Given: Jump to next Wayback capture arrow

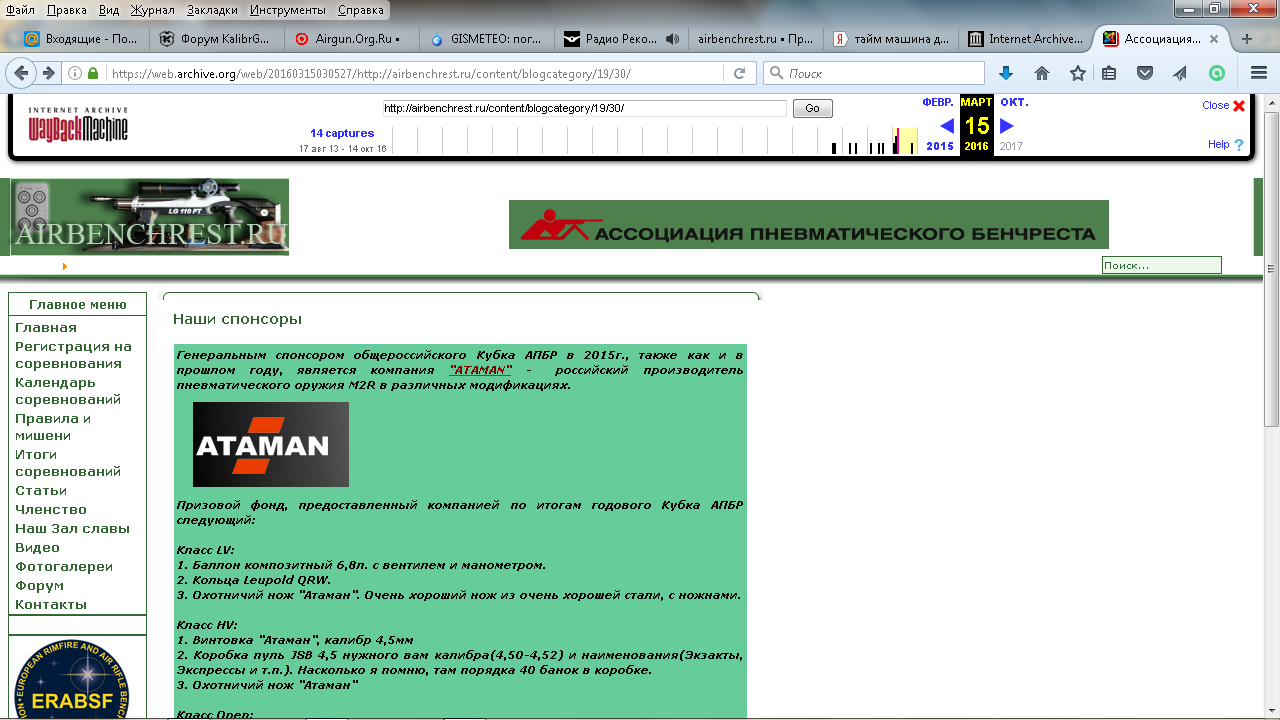Looking at the screenshot, I should tap(1007, 125).
